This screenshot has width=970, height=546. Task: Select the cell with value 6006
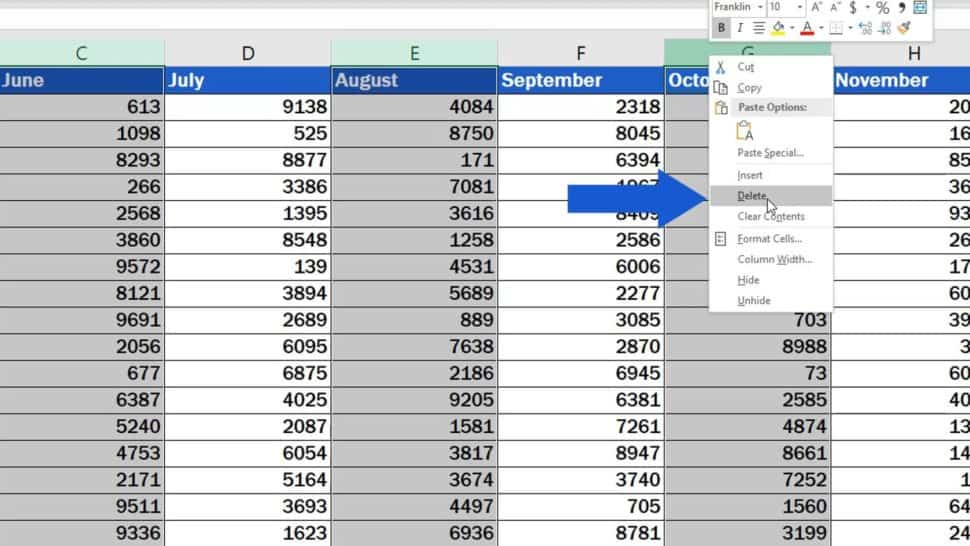[x=581, y=267]
